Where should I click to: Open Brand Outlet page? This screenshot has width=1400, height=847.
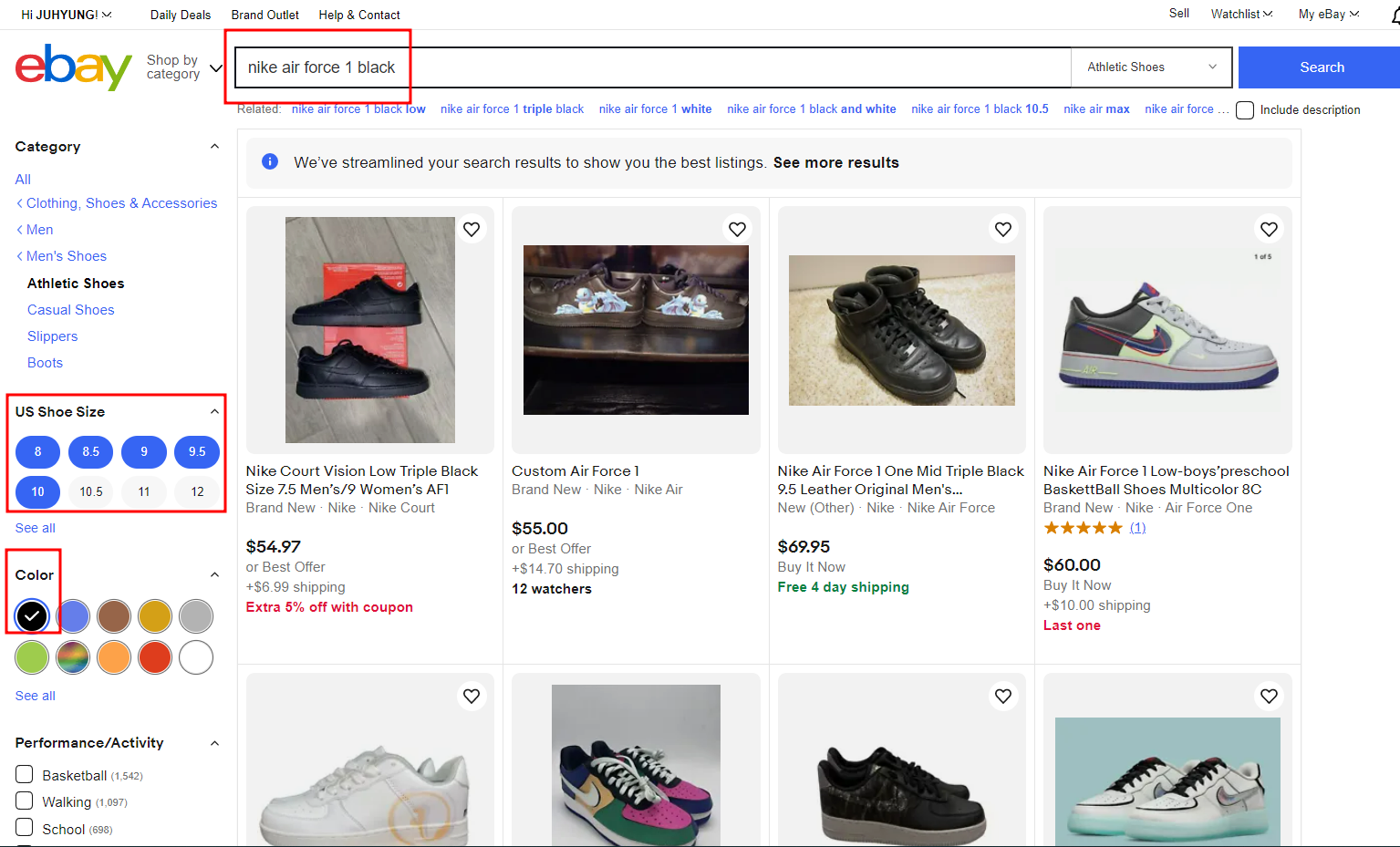265,15
